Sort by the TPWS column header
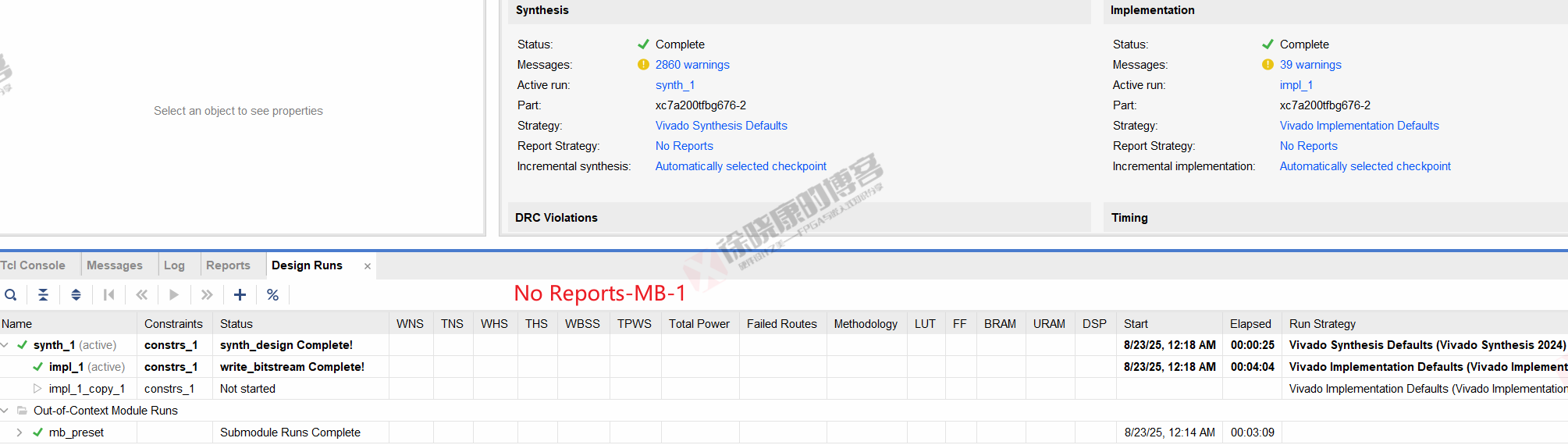This screenshot has height=445, width=1568. pos(635,324)
